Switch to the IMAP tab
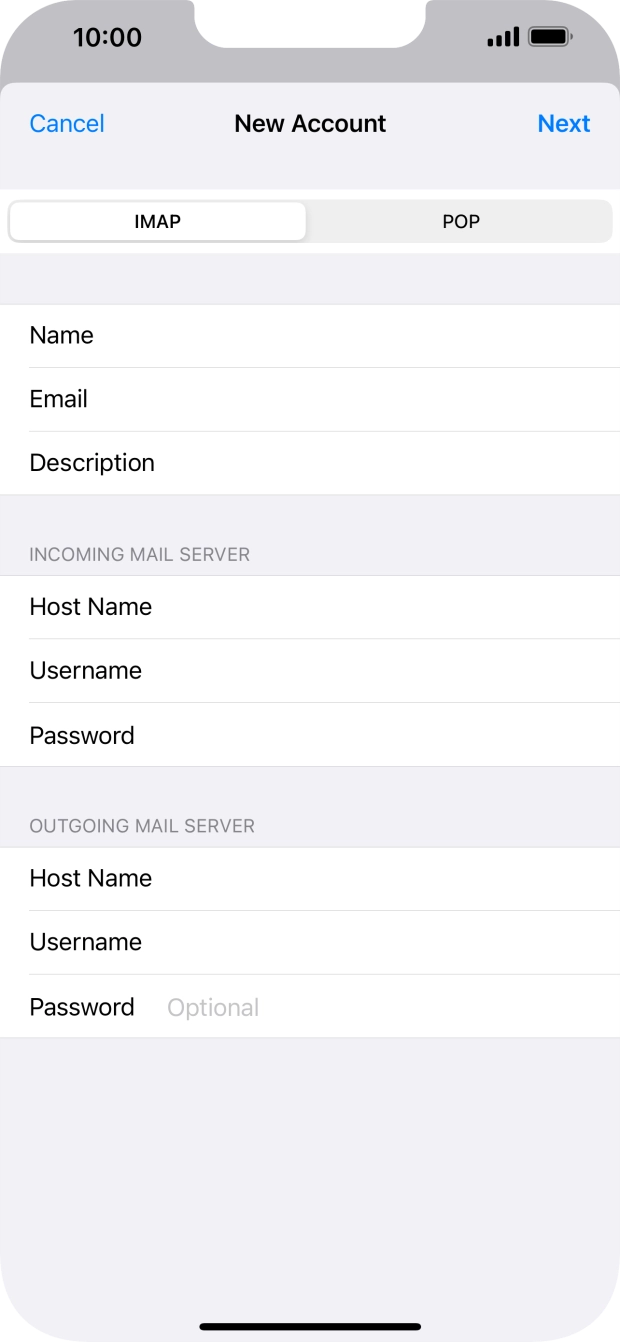 (157, 221)
